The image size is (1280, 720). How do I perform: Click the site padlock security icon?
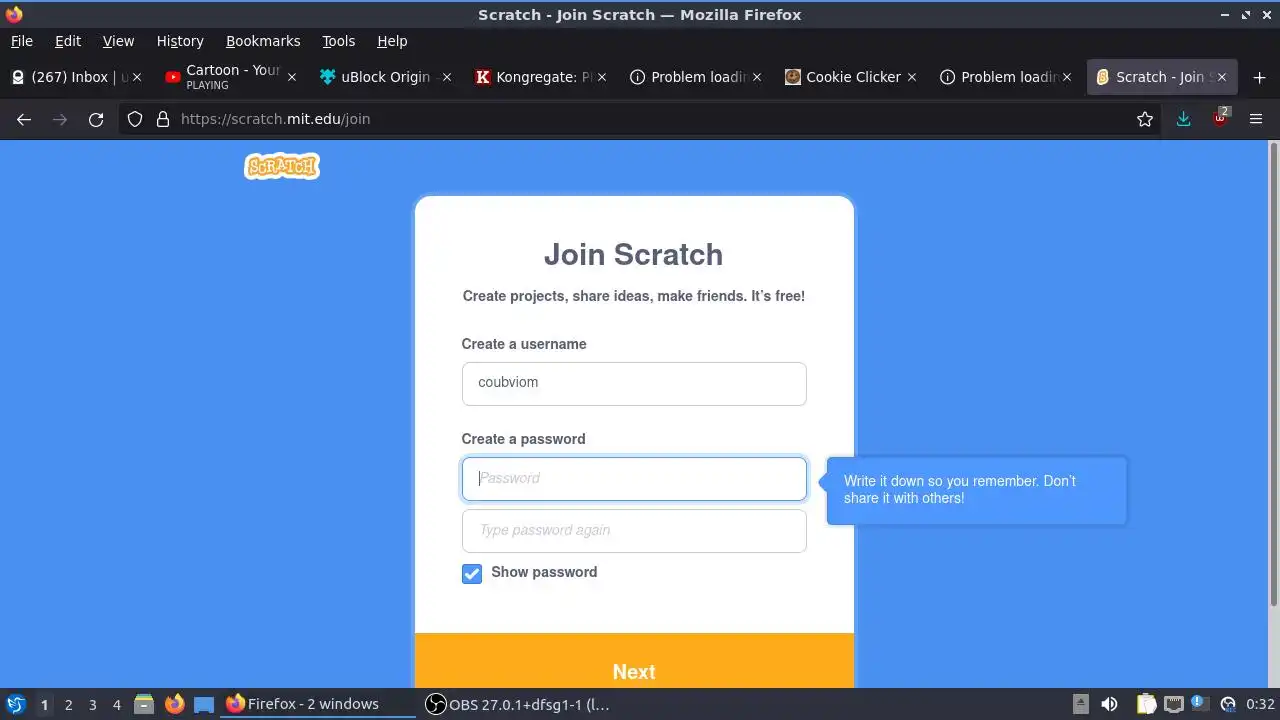pyautogui.click(x=162, y=119)
